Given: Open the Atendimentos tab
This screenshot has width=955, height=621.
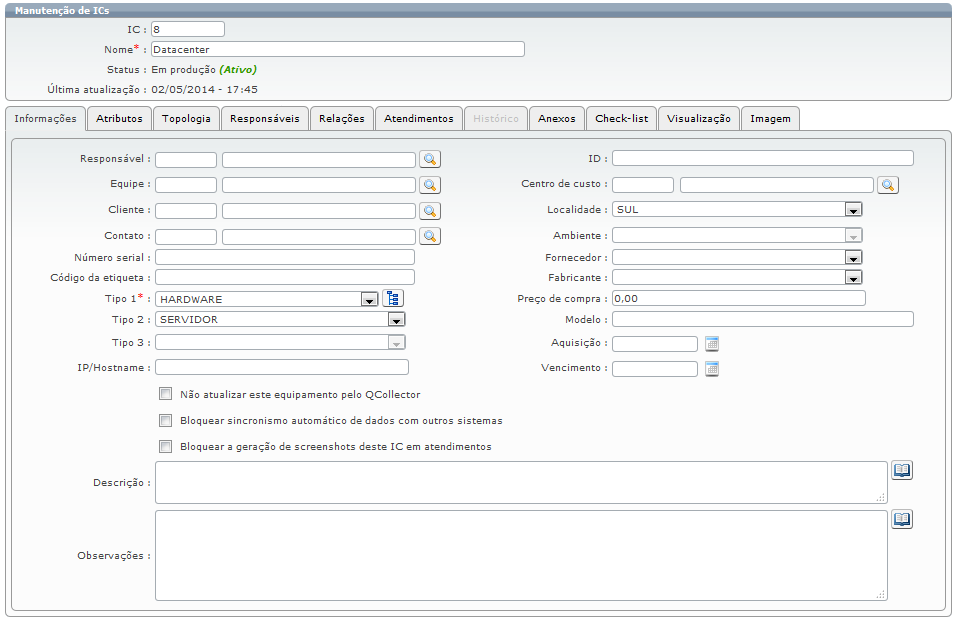Looking at the screenshot, I should [419, 119].
